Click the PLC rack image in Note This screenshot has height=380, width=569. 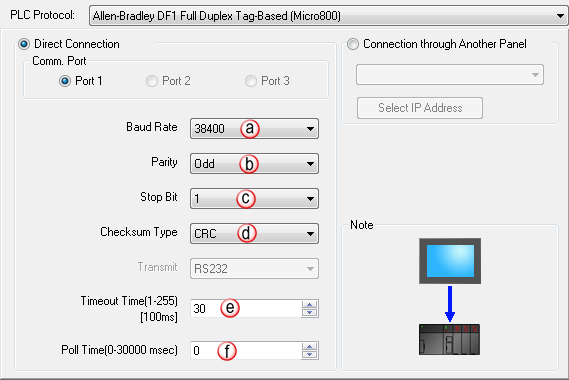(449, 339)
